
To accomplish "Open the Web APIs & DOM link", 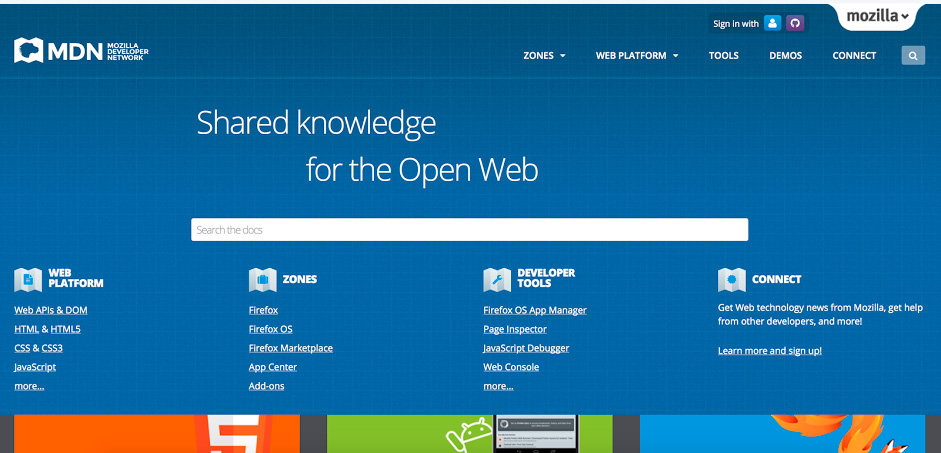I will [51, 310].
